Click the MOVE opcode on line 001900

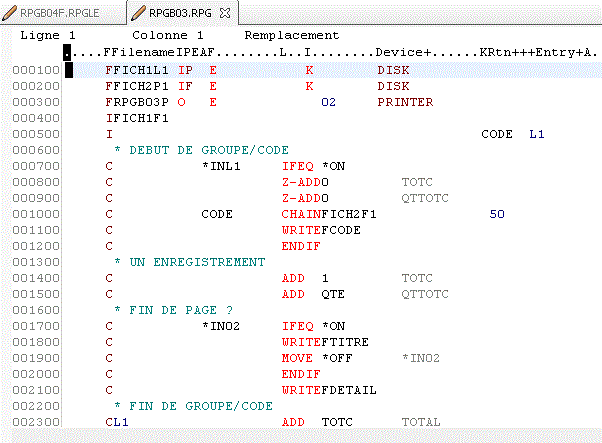[x=297, y=358]
